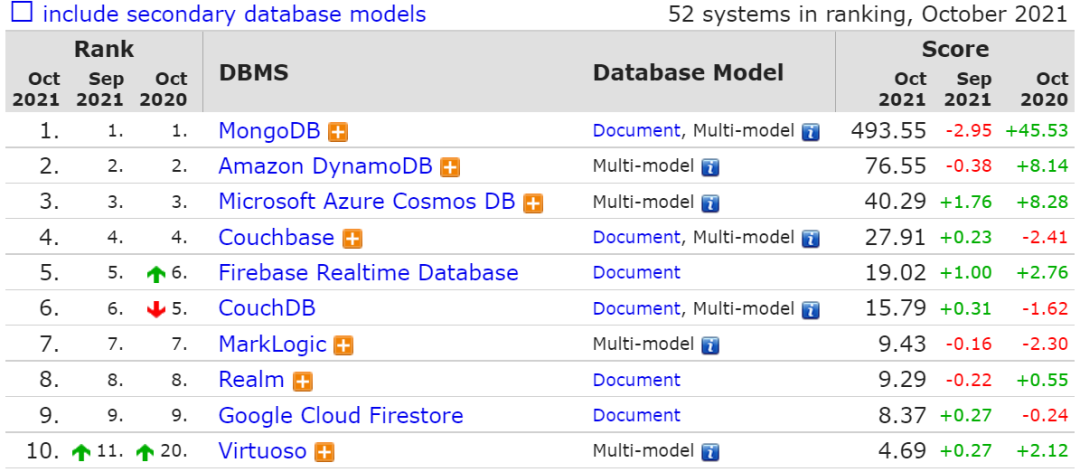Click the MarkLogic DBMS name
The image size is (1080, 472).
(272, 345)
